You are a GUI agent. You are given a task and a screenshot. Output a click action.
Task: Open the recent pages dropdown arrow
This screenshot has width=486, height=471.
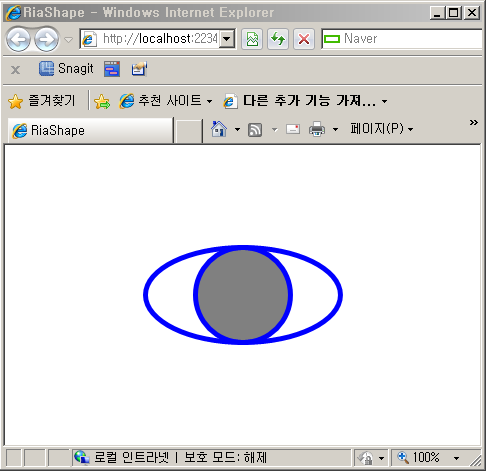click(68, 40)
